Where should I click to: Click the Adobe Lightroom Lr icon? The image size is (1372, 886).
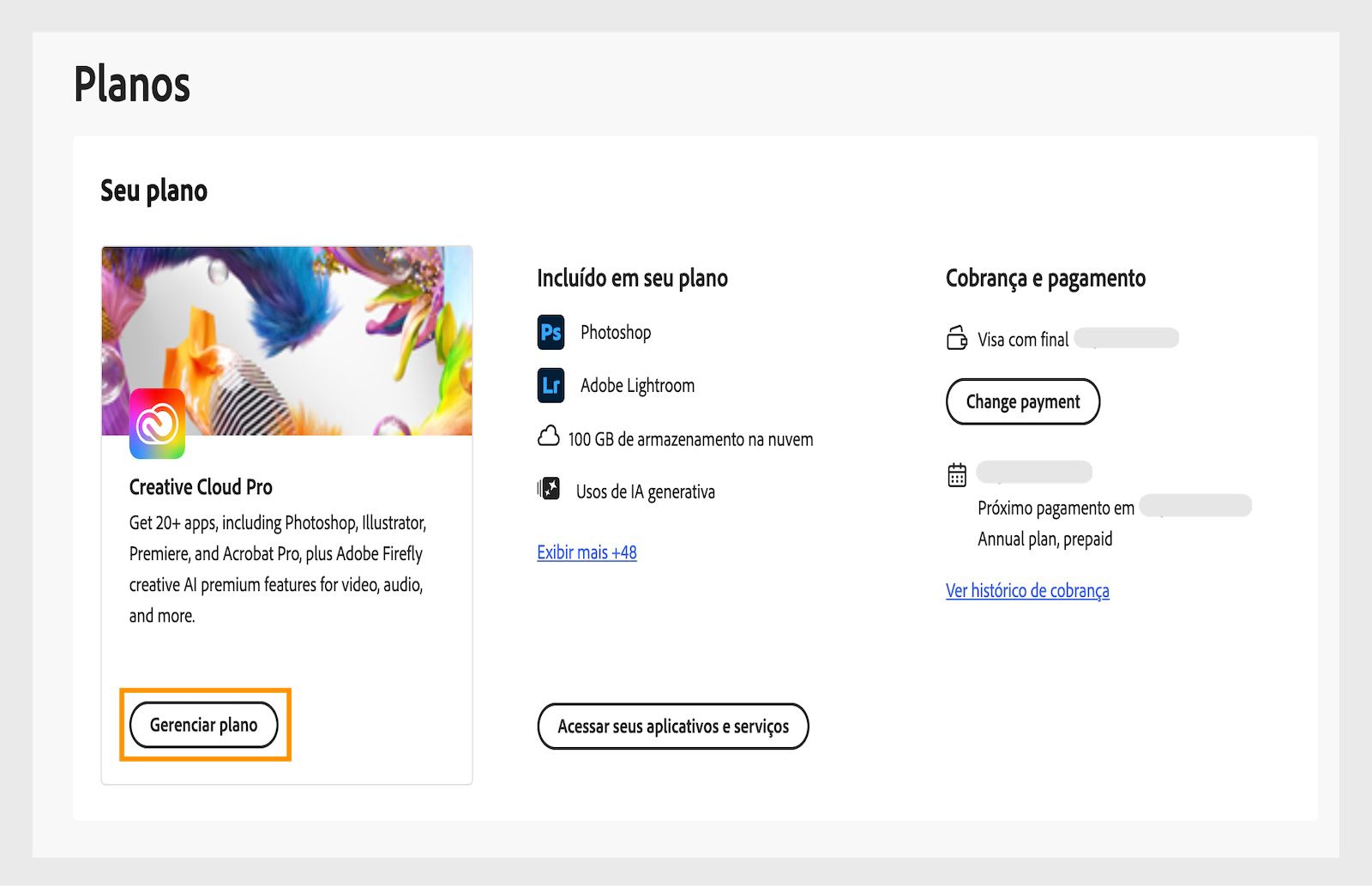coord(551,385)
